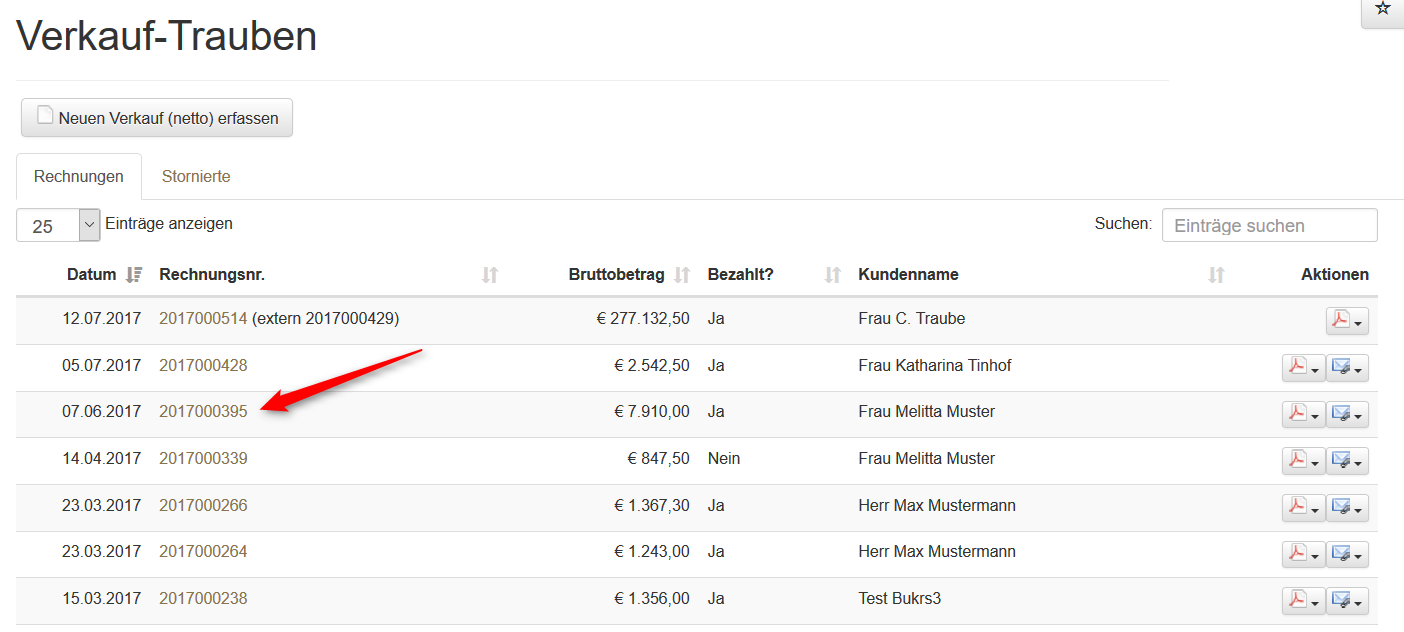Click the Einträge suchen search field
The height and width of the screenshot is (632, 1404).
pos(1269,225)
